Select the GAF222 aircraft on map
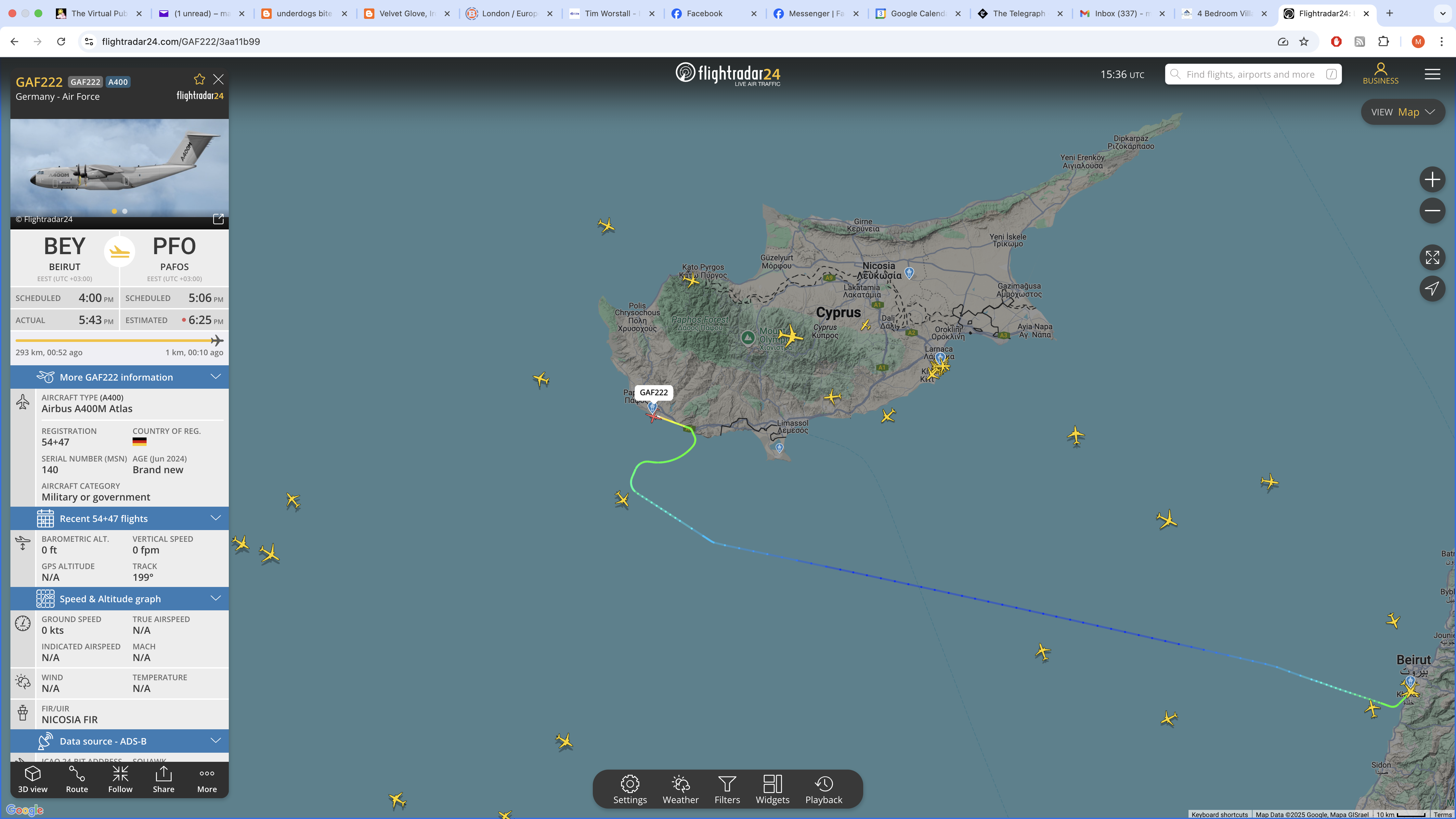The image size is (1456, 819). (653, 417)
